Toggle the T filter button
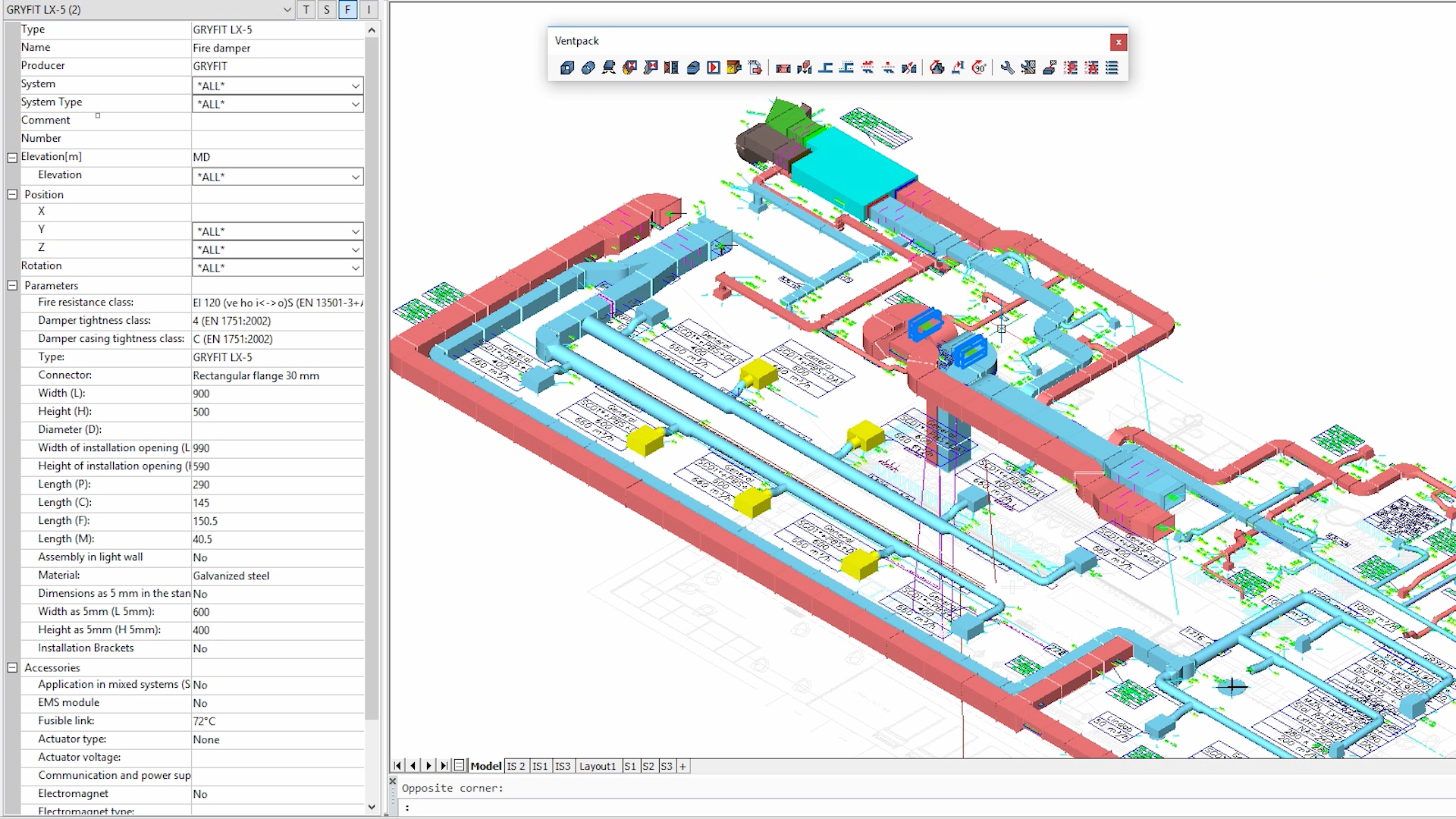 click(x=306, y=9)
